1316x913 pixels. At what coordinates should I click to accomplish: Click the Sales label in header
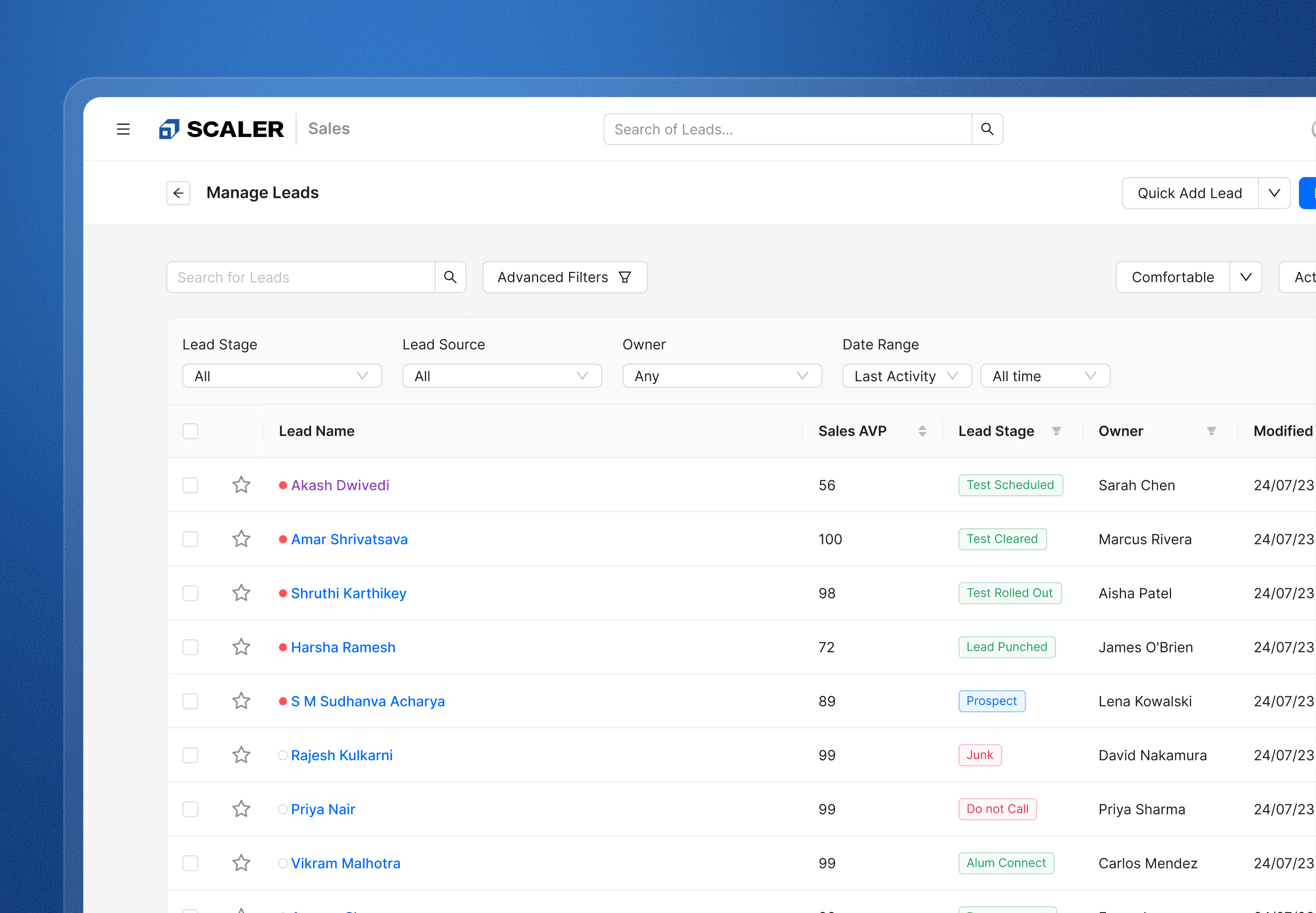[329, 129]
